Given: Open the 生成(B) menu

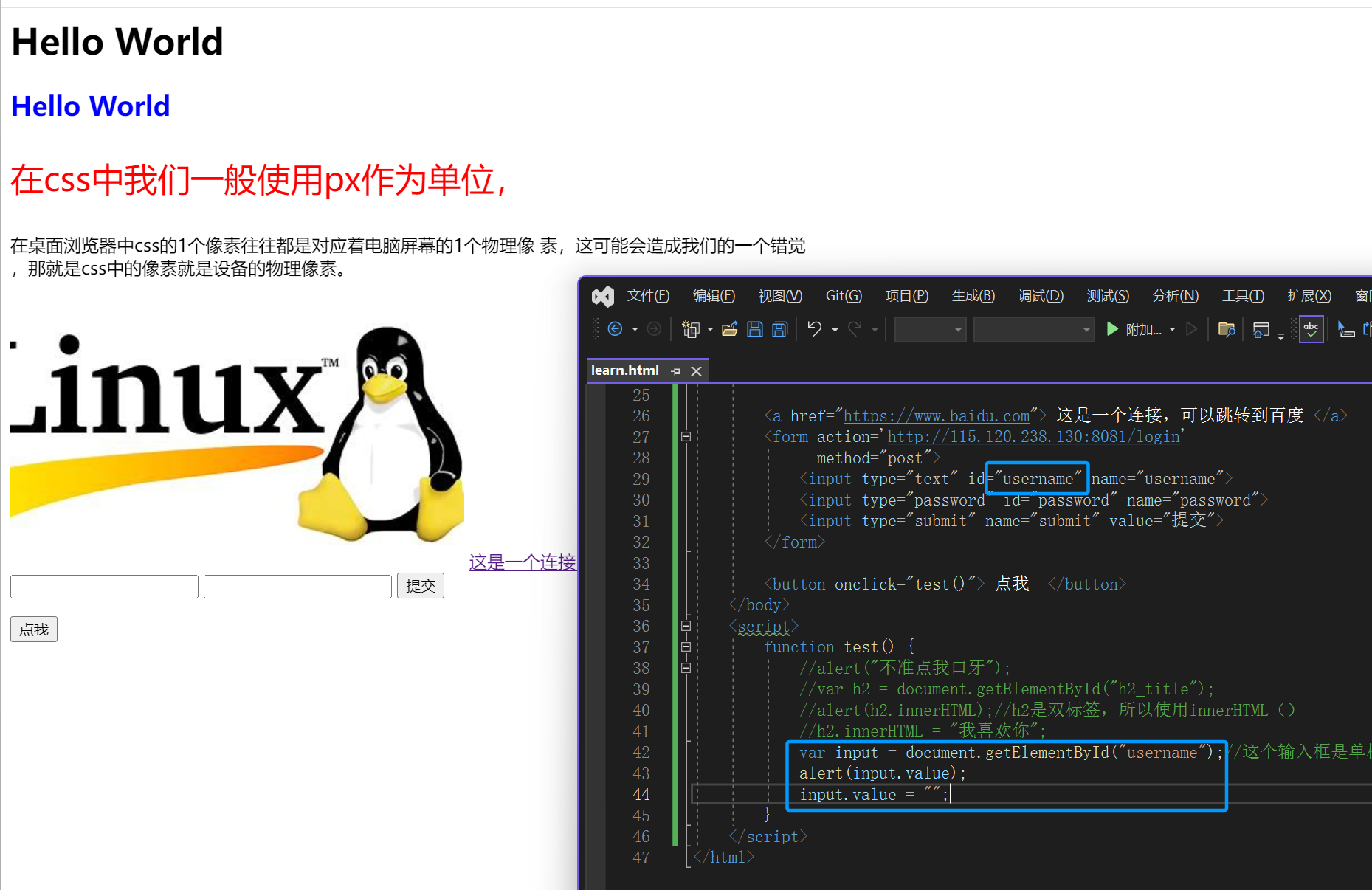Looking at the screenshot, I should pyautogui.click(x=973, y=296).
